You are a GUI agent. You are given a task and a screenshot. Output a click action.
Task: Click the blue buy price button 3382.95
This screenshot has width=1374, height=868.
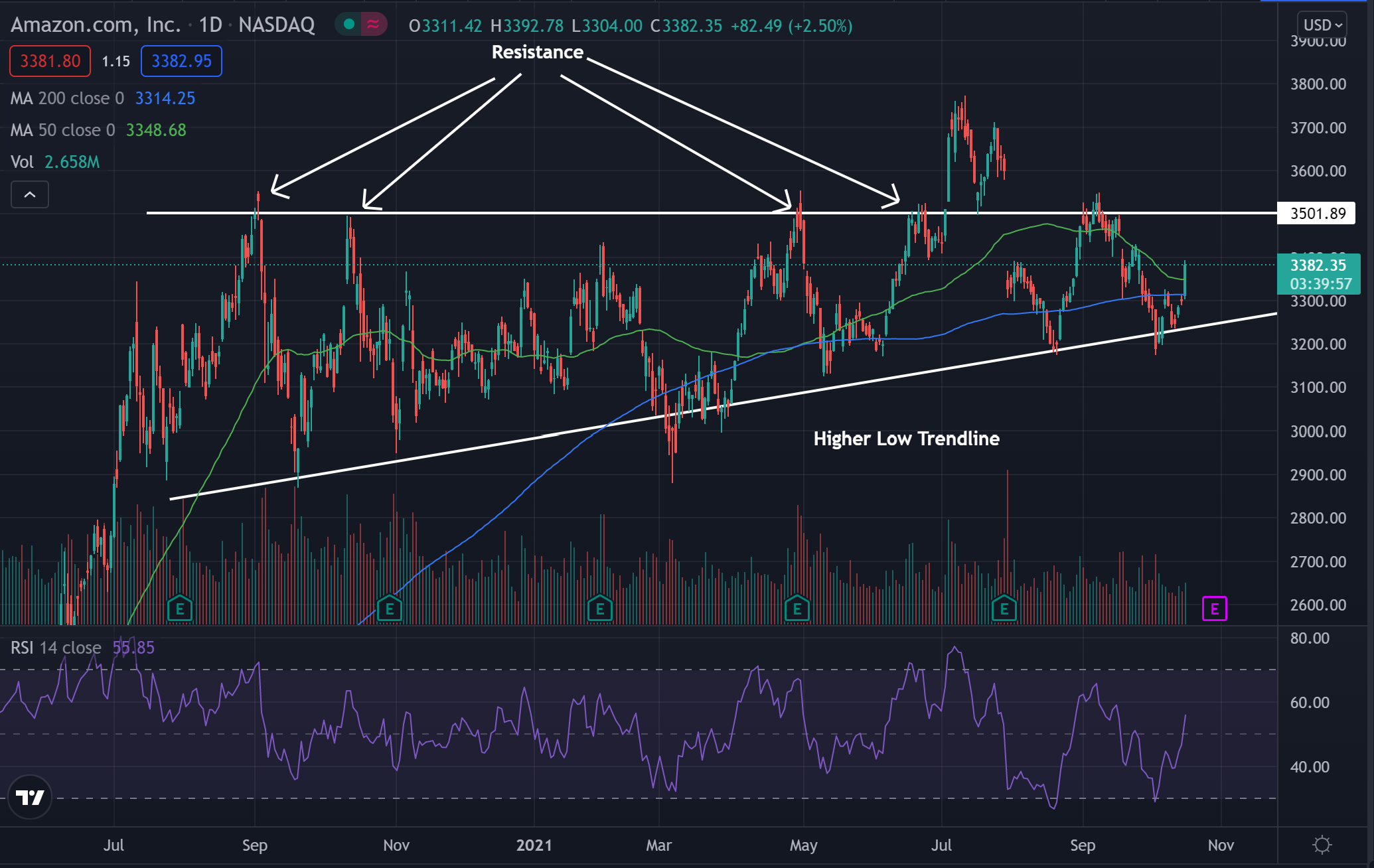181,61
